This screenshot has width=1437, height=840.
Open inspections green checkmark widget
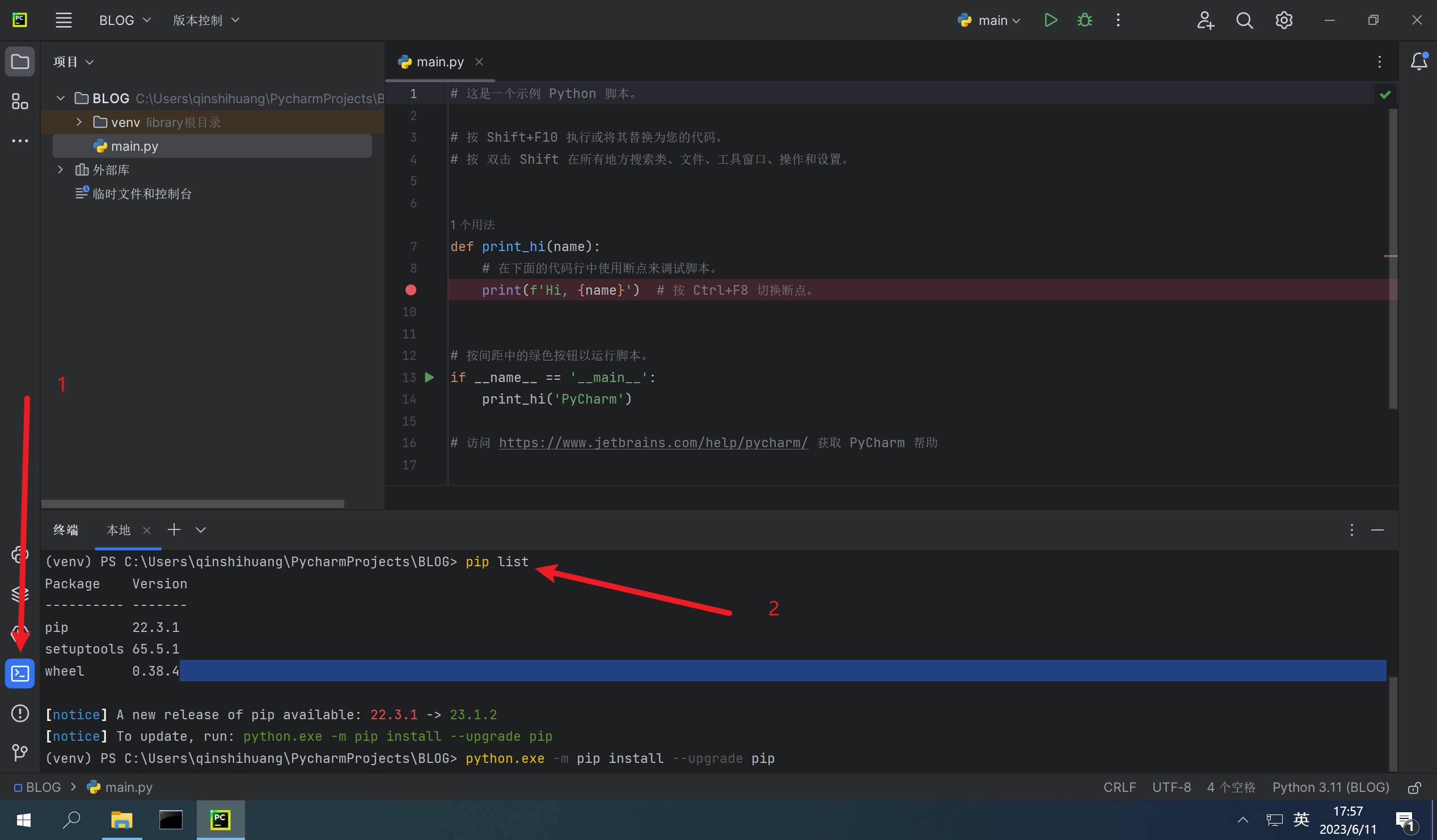1384,95
